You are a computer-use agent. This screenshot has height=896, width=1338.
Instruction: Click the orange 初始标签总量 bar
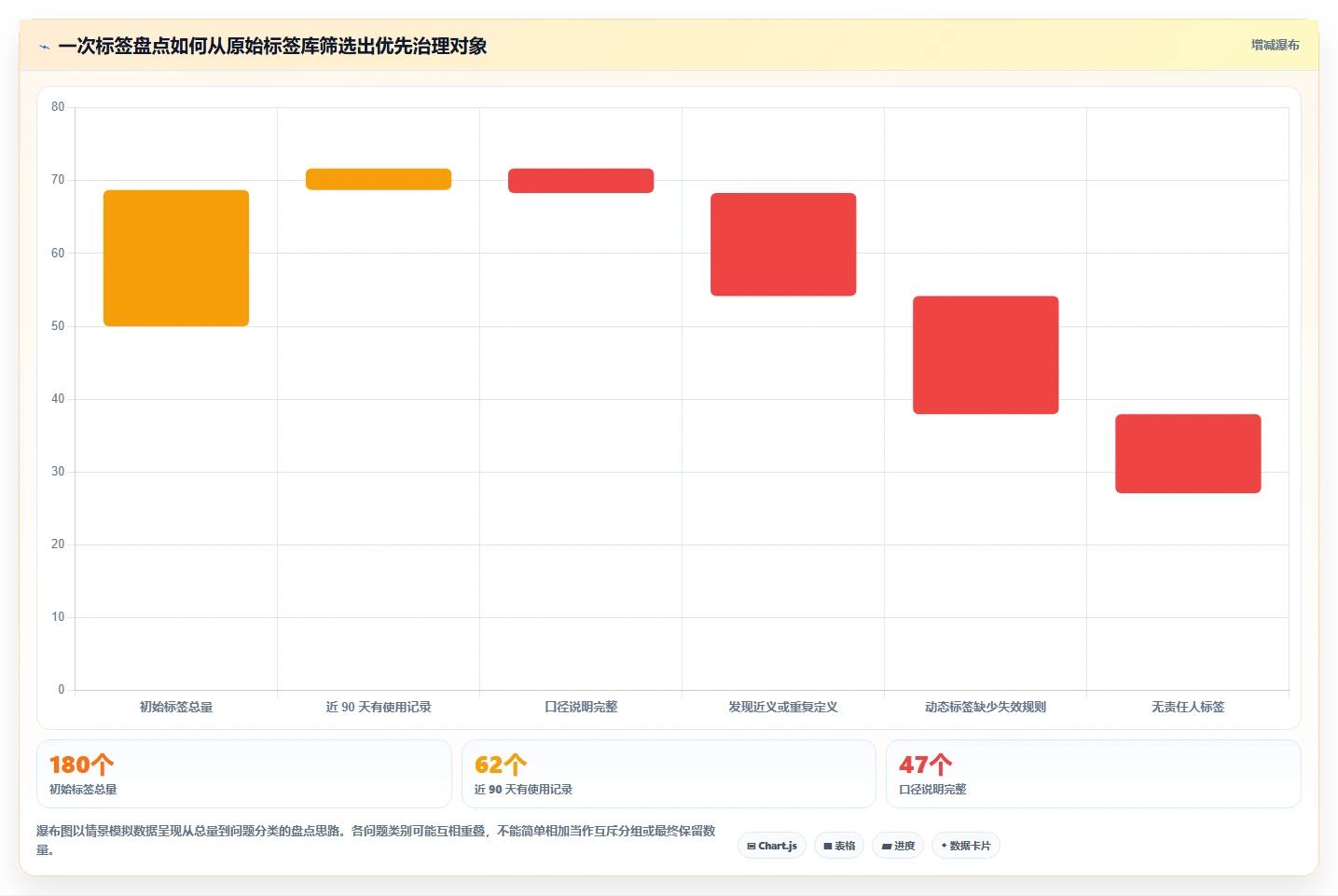point(176,258)
